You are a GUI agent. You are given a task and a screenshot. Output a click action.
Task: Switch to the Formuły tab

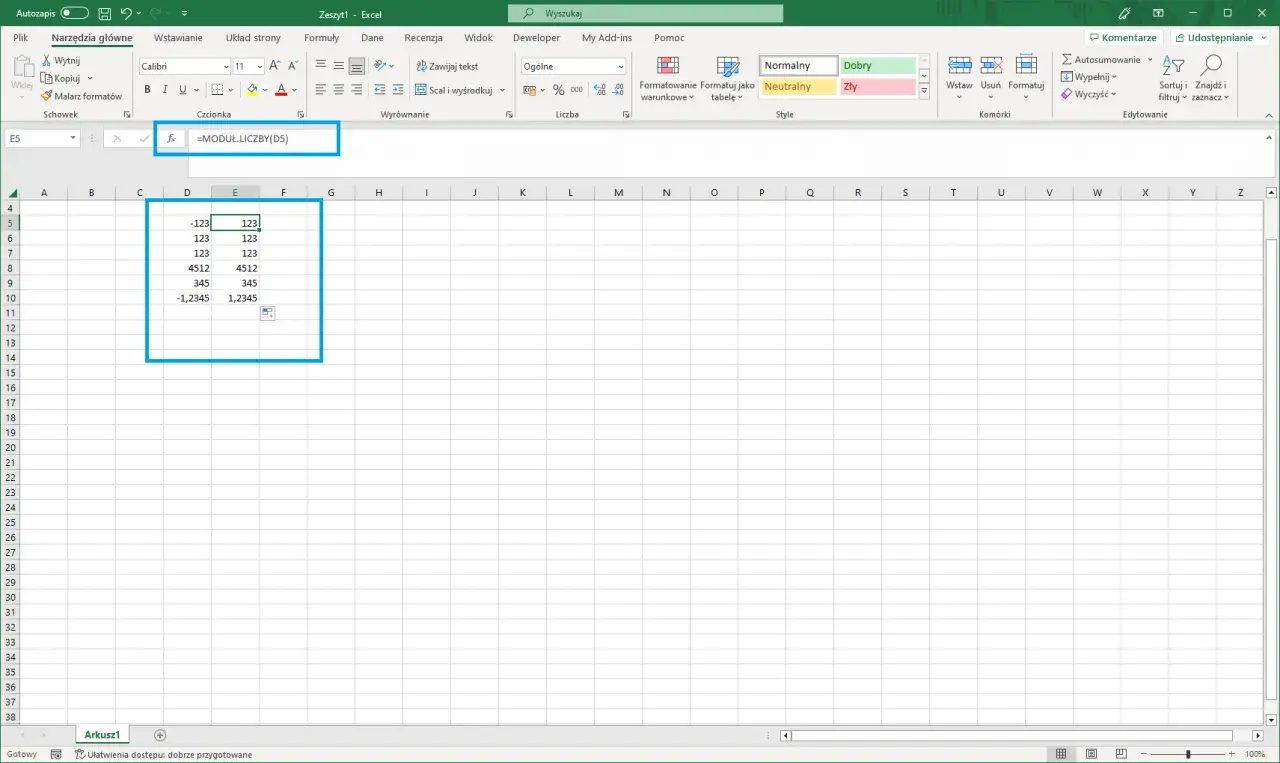click(322, 38)
